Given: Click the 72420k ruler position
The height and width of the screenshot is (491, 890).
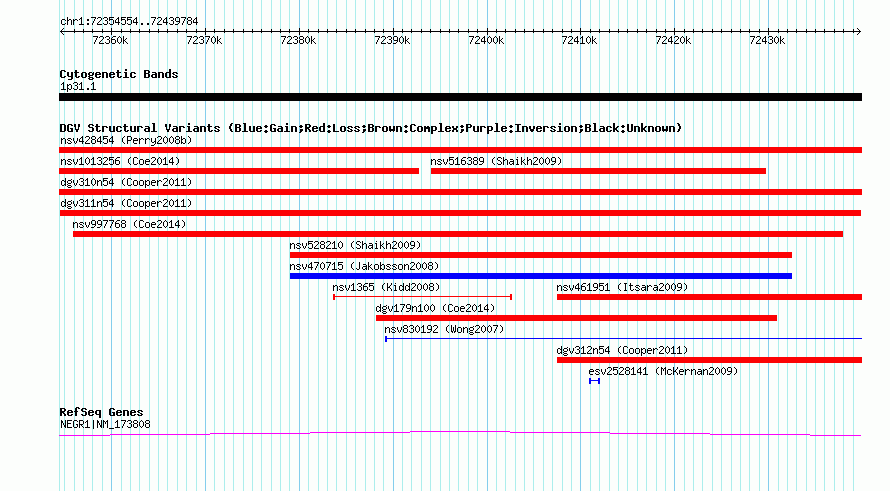Looking at the screenshot, I should (x=673, y=40).
